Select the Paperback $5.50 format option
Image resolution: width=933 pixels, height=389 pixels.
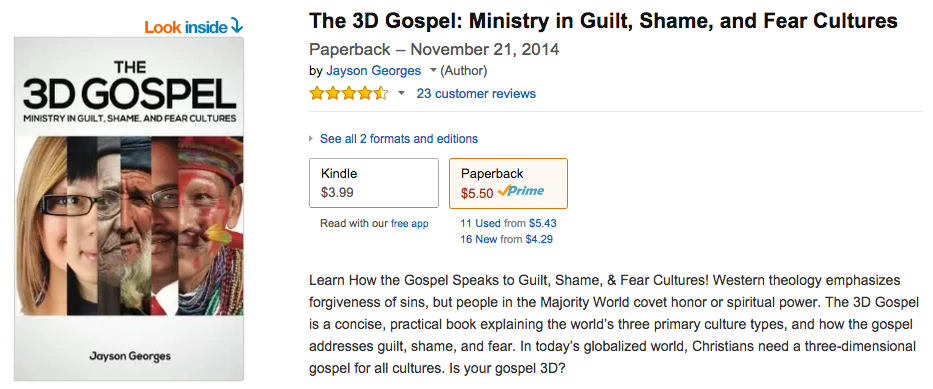(x=508, y=183)
